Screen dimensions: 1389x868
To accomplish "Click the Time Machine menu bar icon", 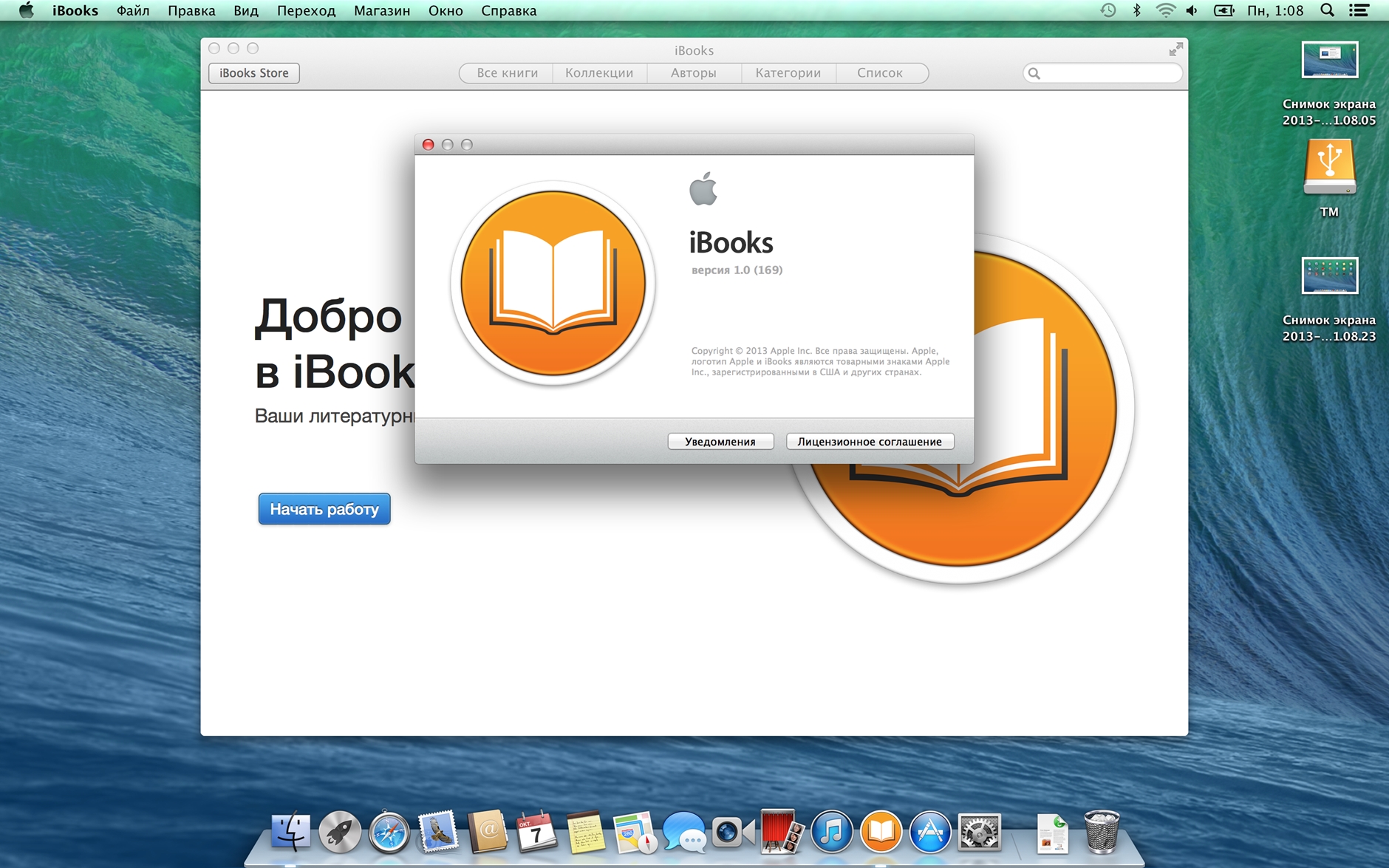I will 1108,10.
